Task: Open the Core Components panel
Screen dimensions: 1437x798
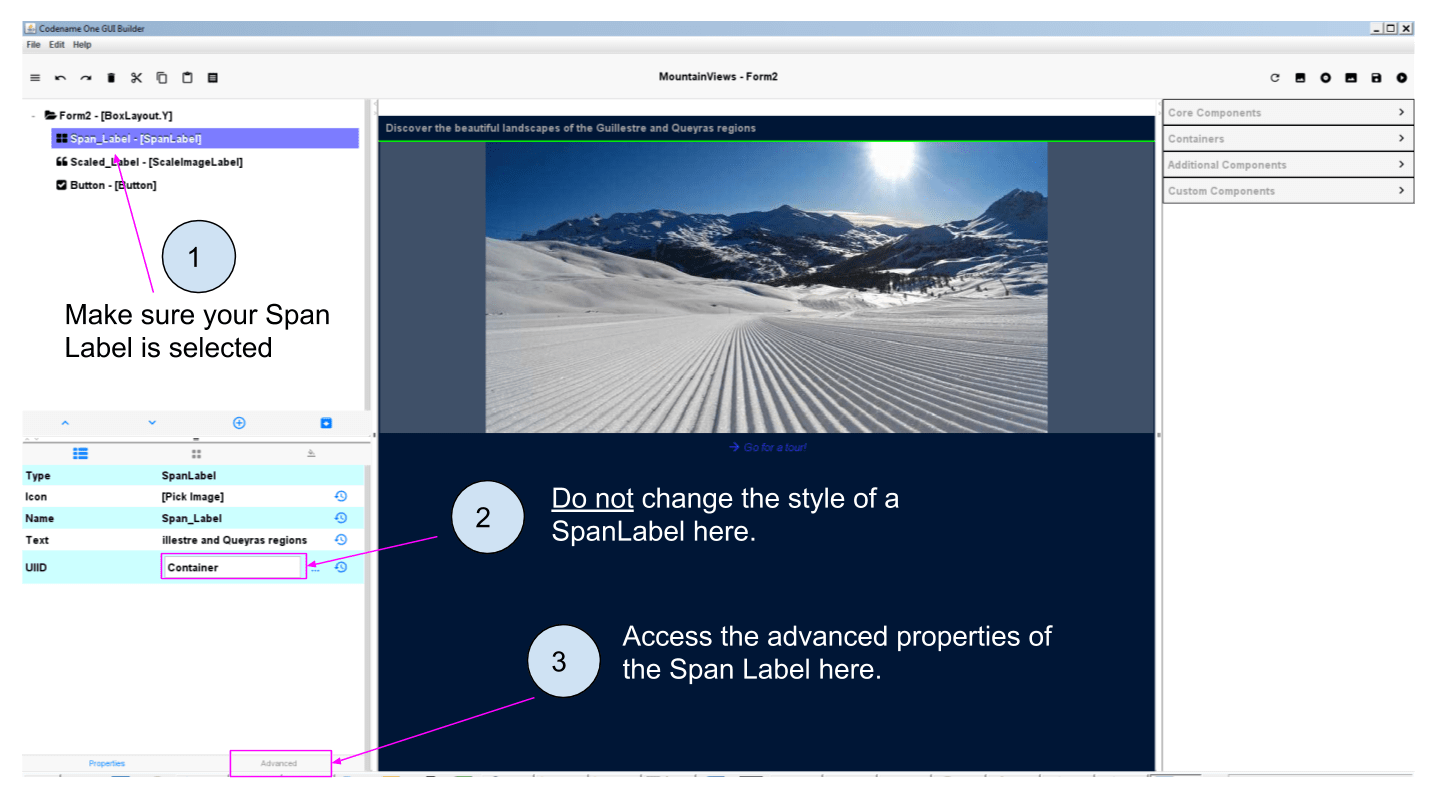Action: 1287,112
